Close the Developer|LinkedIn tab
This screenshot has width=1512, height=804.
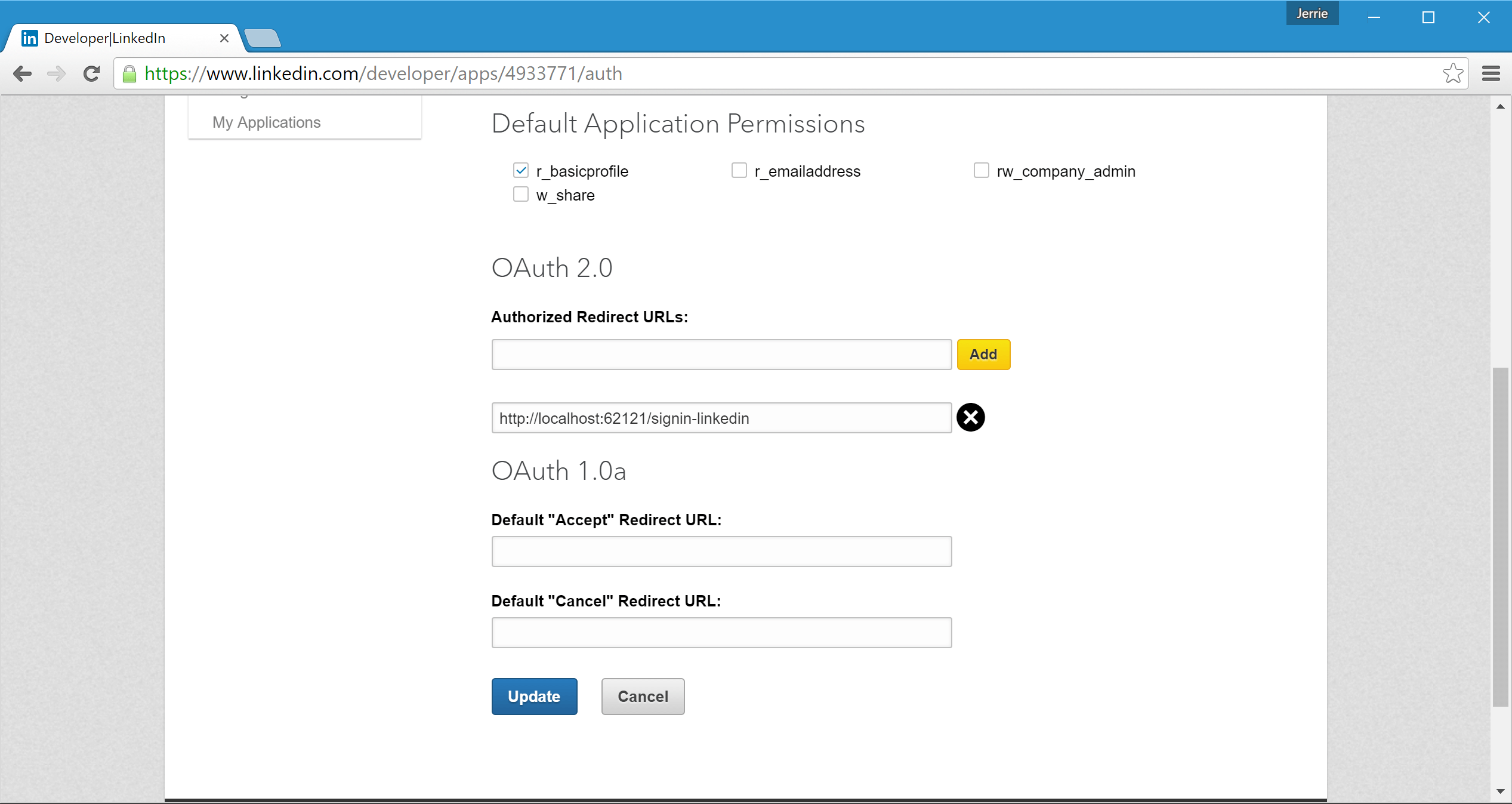click(x=224, y=38)
